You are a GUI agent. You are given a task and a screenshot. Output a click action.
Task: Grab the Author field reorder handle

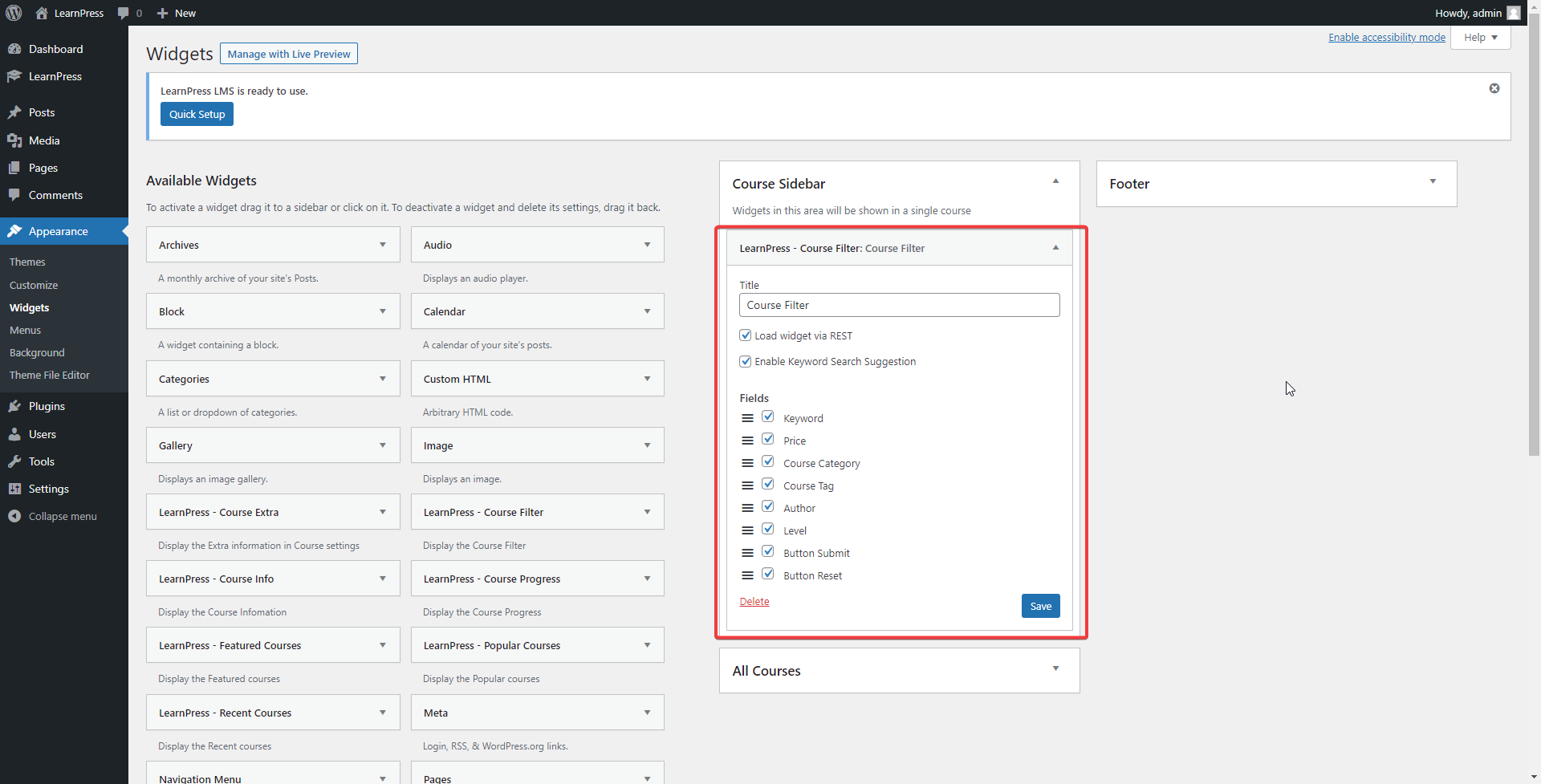point(747,508)
